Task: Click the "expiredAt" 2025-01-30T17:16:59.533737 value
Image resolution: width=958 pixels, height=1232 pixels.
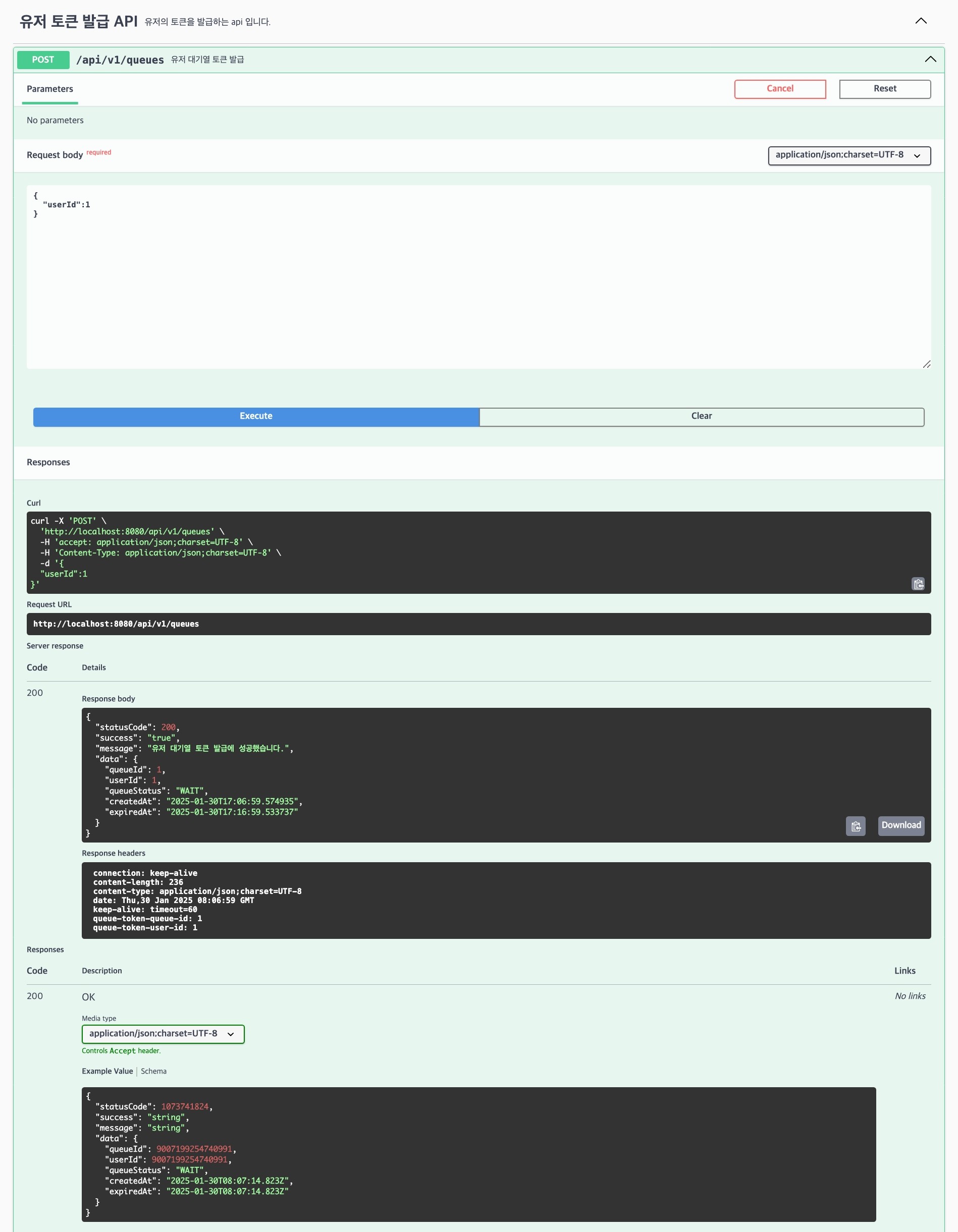Action: (232, 812)
